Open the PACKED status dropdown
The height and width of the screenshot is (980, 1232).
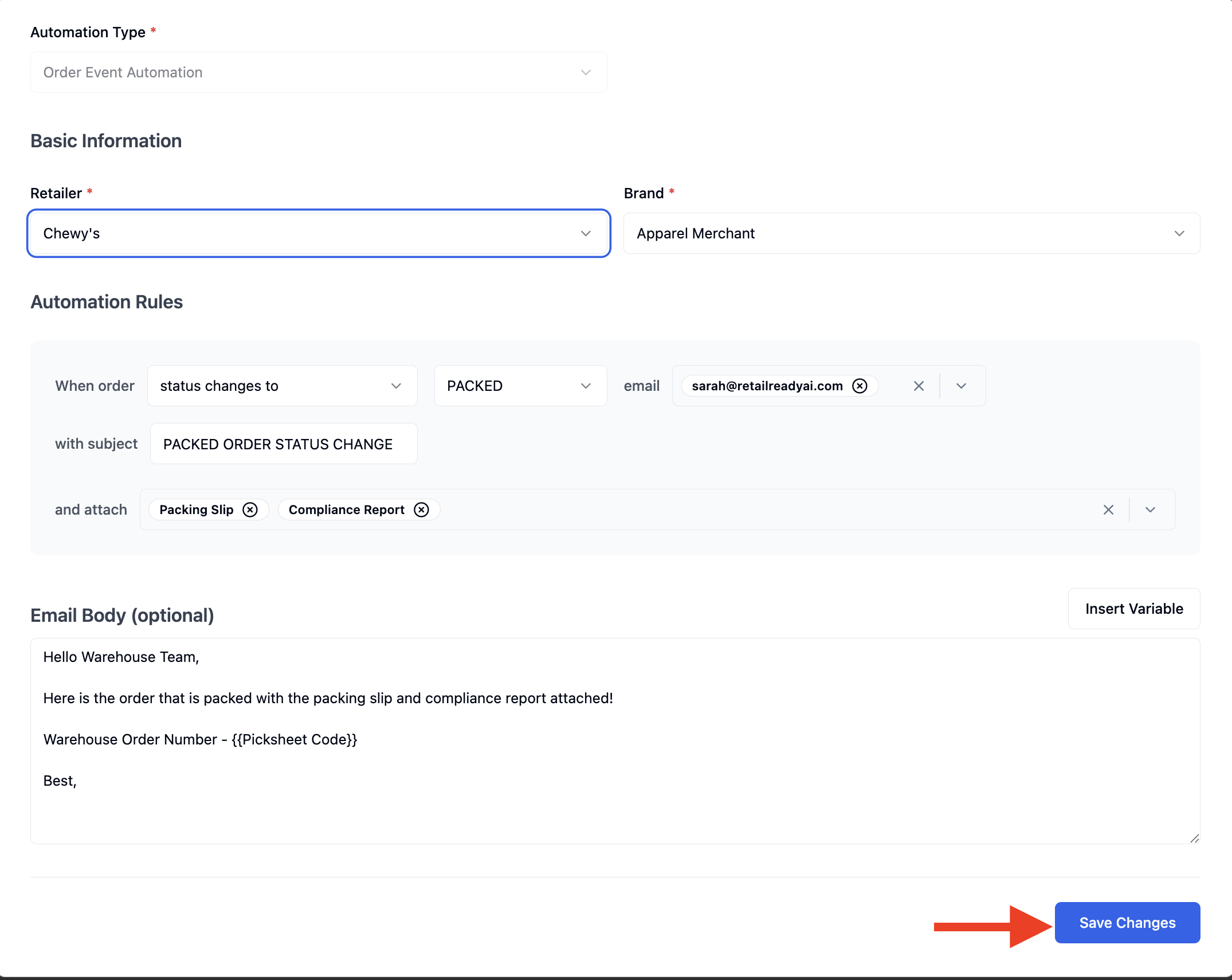(520, 386)
